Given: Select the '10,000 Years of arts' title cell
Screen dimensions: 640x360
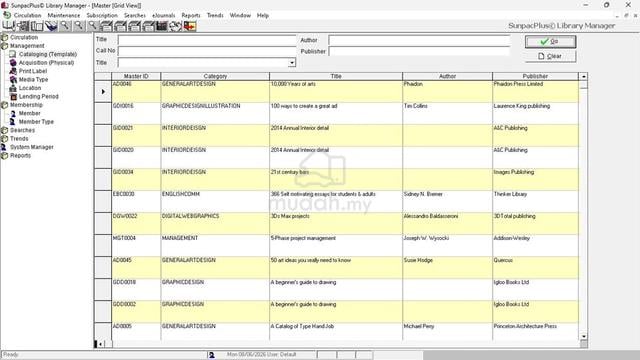Looking at the screenshot, I should tap(336, 91).
